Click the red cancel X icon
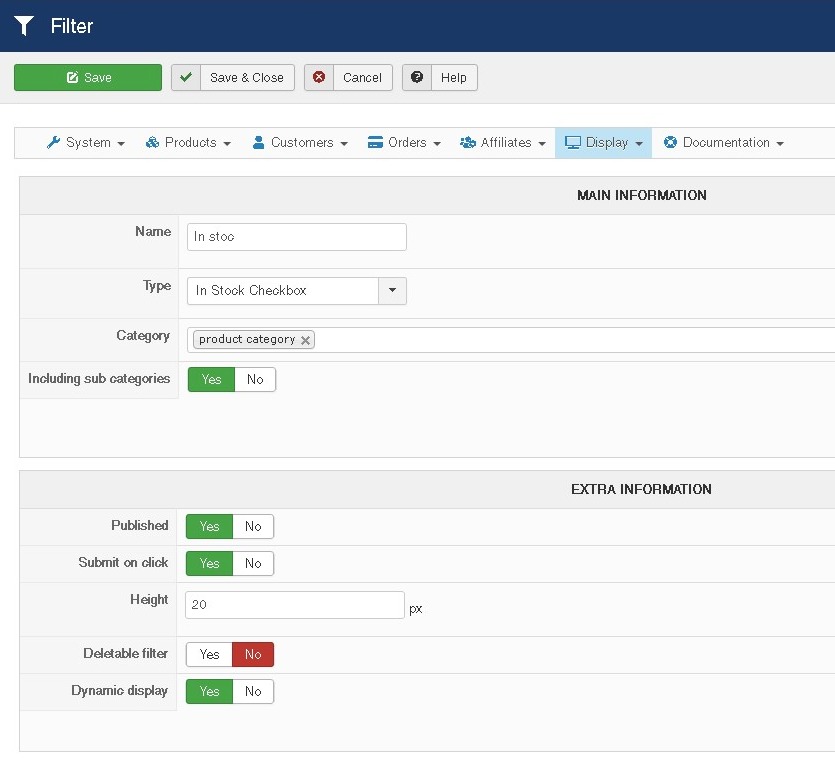 coord(318,78)
